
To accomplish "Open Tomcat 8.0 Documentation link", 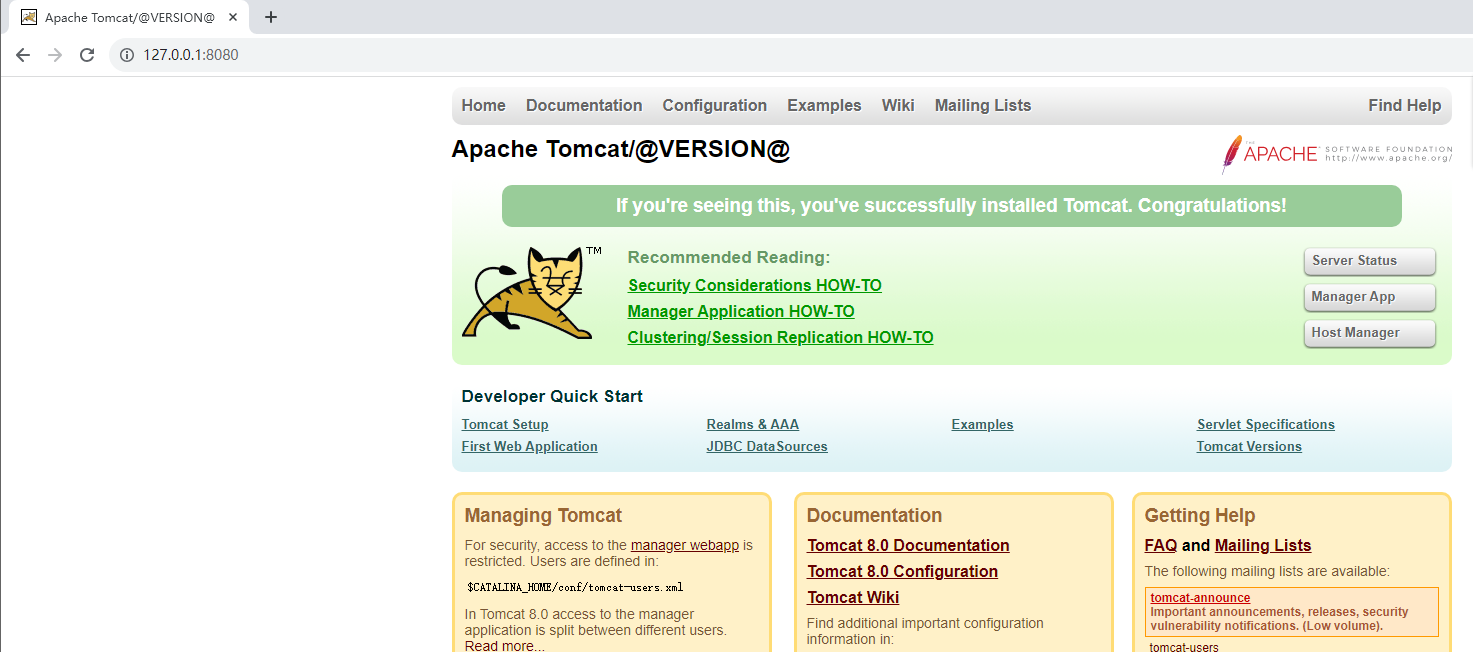I will point(908,545).
